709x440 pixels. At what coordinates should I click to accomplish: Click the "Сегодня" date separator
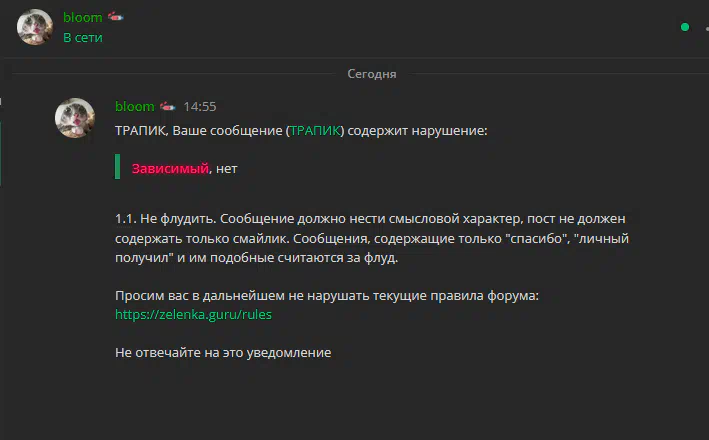(372, 74)
